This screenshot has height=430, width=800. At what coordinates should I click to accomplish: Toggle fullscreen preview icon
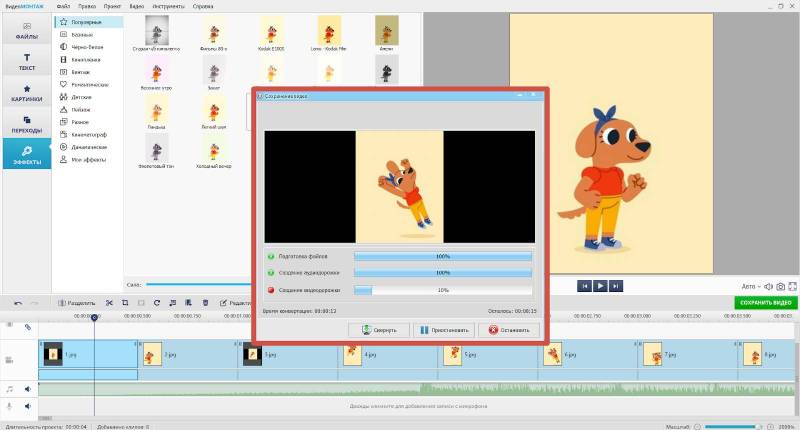(792, 287)
